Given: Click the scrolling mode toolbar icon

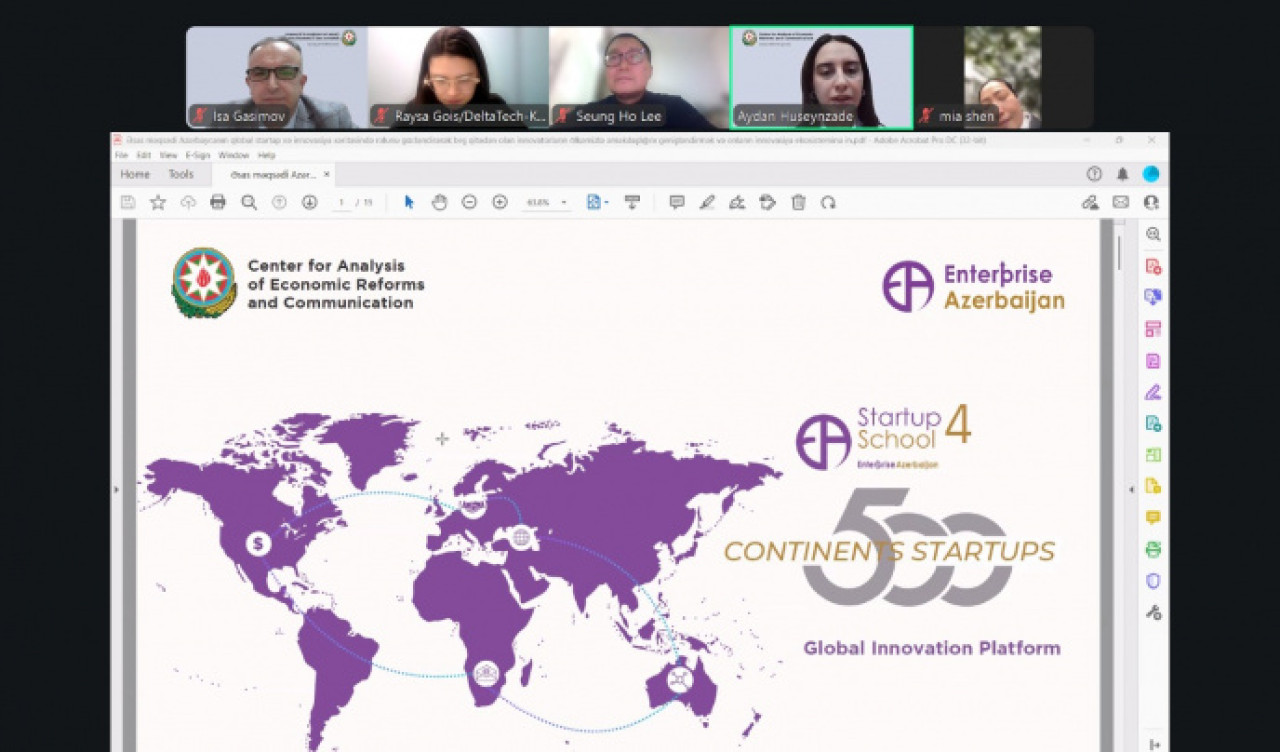Looking at the screenshot, I should [x=632, y=202].
